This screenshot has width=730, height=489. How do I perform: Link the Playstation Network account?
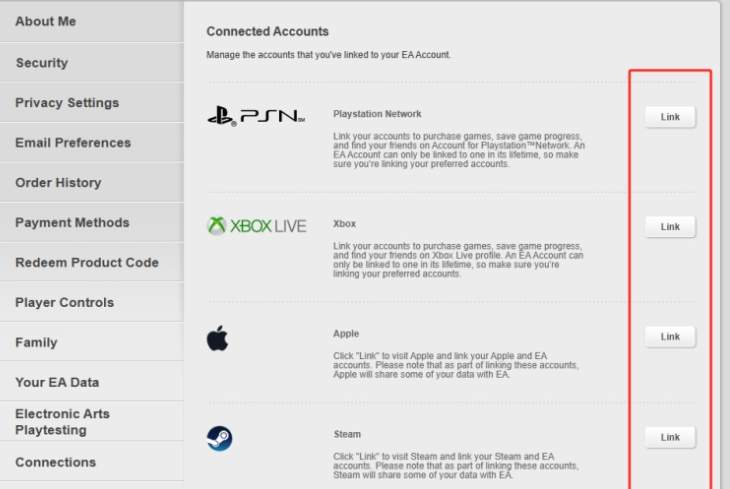[x=670, y=117]
